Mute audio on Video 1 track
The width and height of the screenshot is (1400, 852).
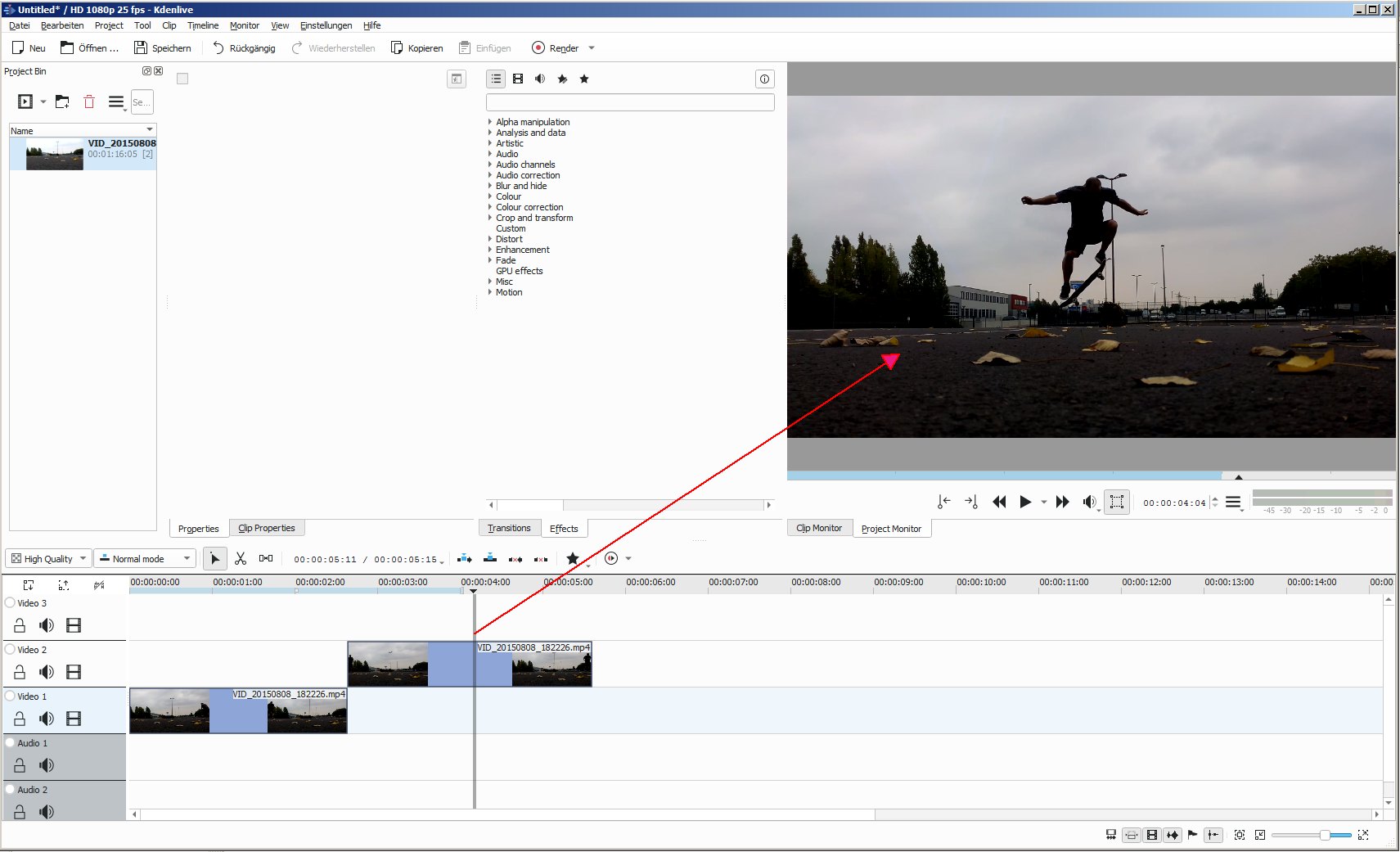coord(47,719)
